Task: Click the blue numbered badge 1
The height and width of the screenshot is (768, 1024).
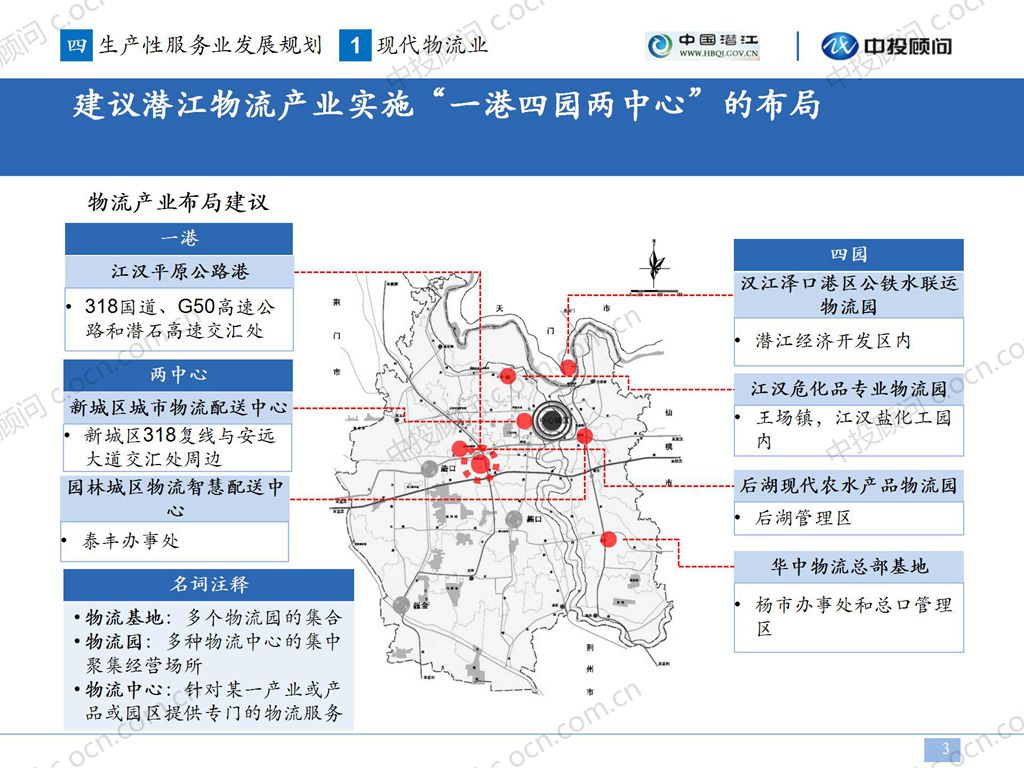Action: tap(355, 43)
